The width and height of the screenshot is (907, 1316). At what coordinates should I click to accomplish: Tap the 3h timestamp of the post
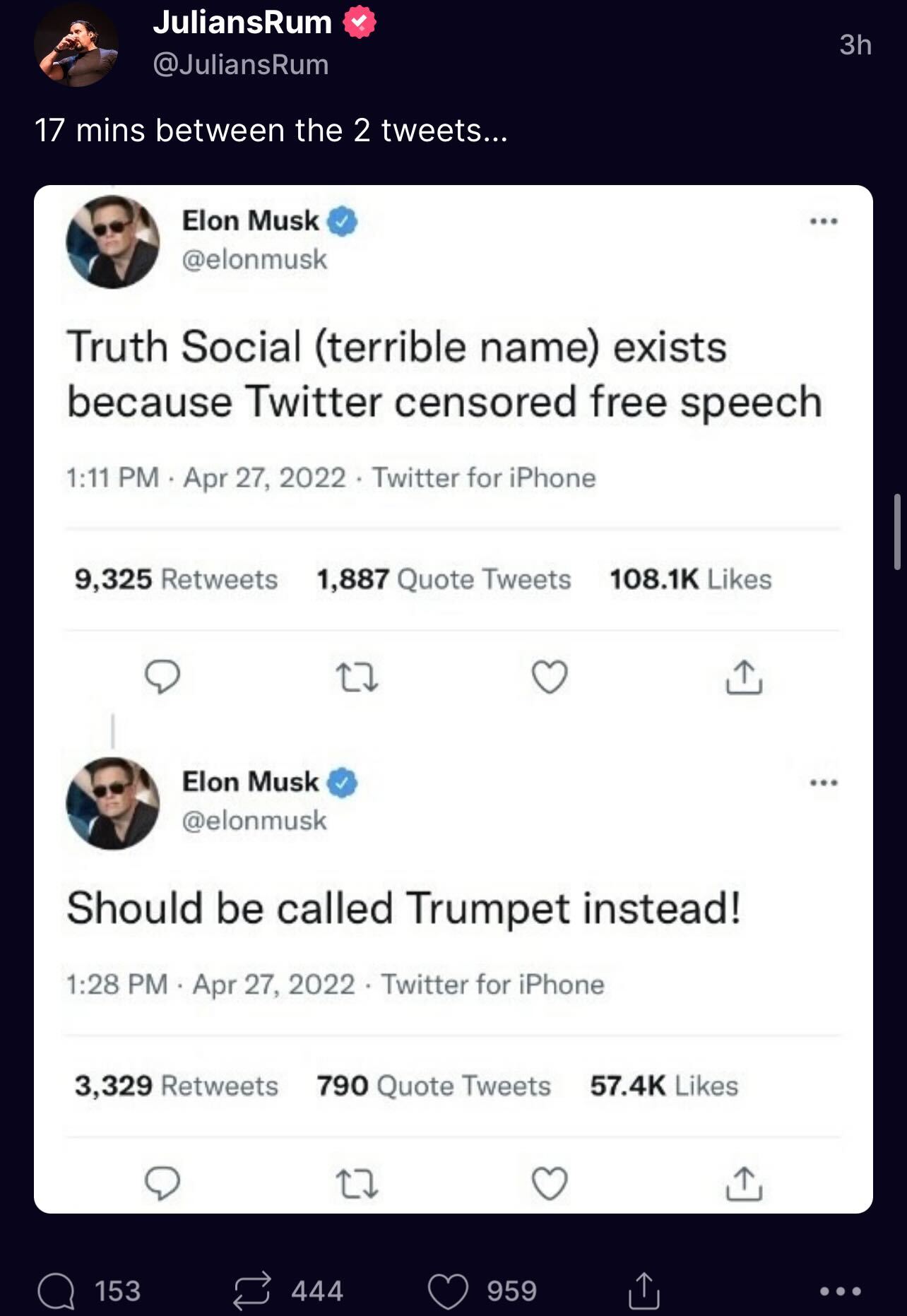point(855,45)
